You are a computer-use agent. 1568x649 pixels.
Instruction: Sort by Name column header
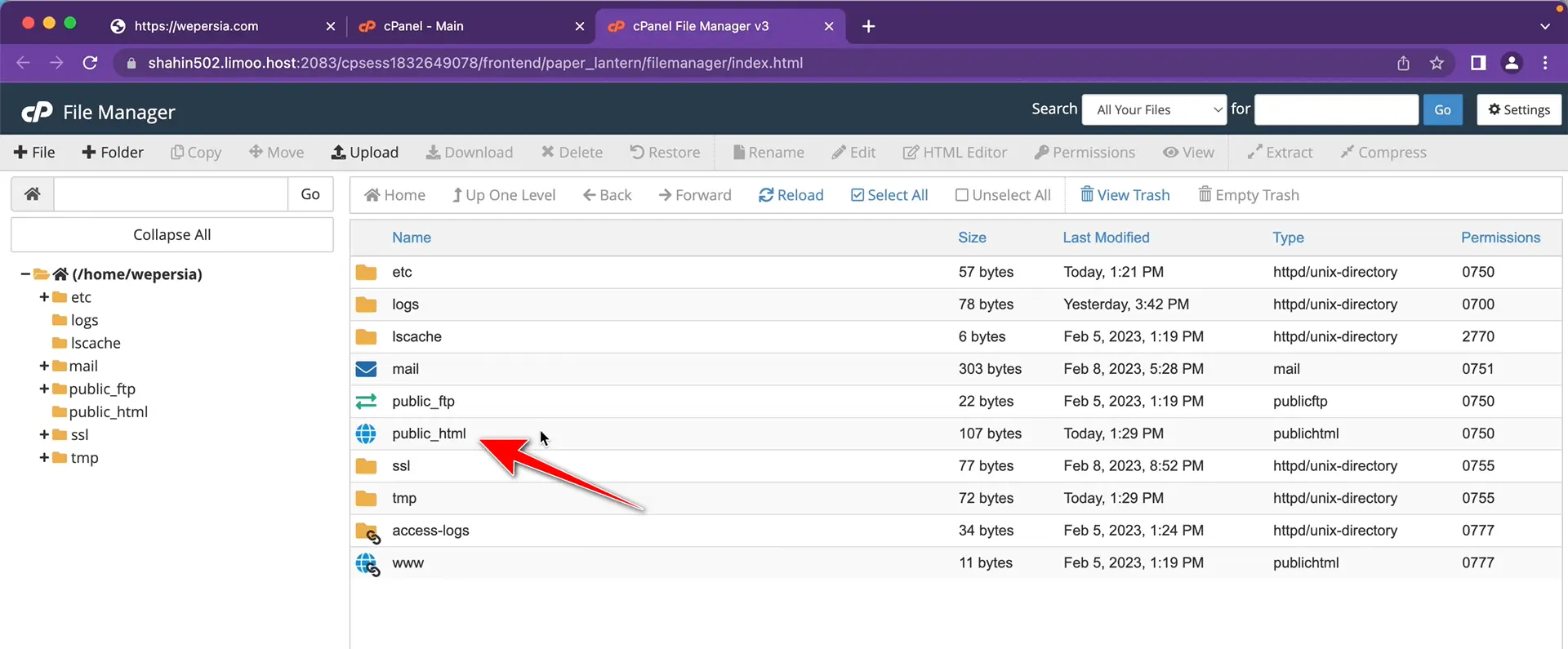pyautogui.click(x=412, y=238)
